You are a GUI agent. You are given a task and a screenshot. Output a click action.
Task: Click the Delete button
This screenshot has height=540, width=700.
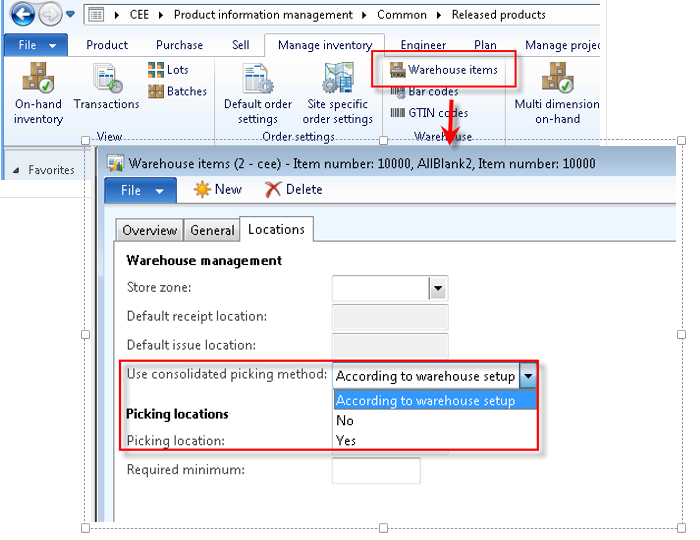[293, 189]
